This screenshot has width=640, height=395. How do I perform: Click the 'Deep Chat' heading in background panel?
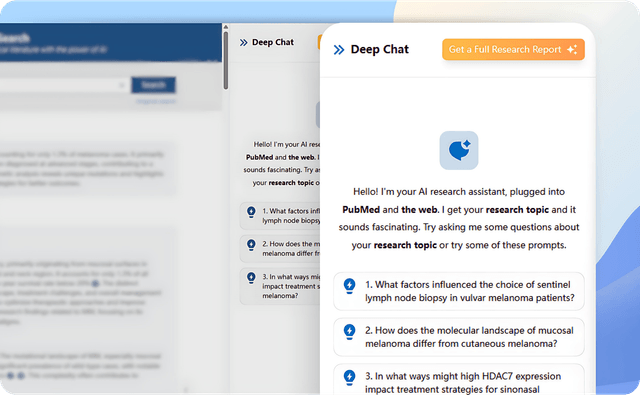[273, 42]
